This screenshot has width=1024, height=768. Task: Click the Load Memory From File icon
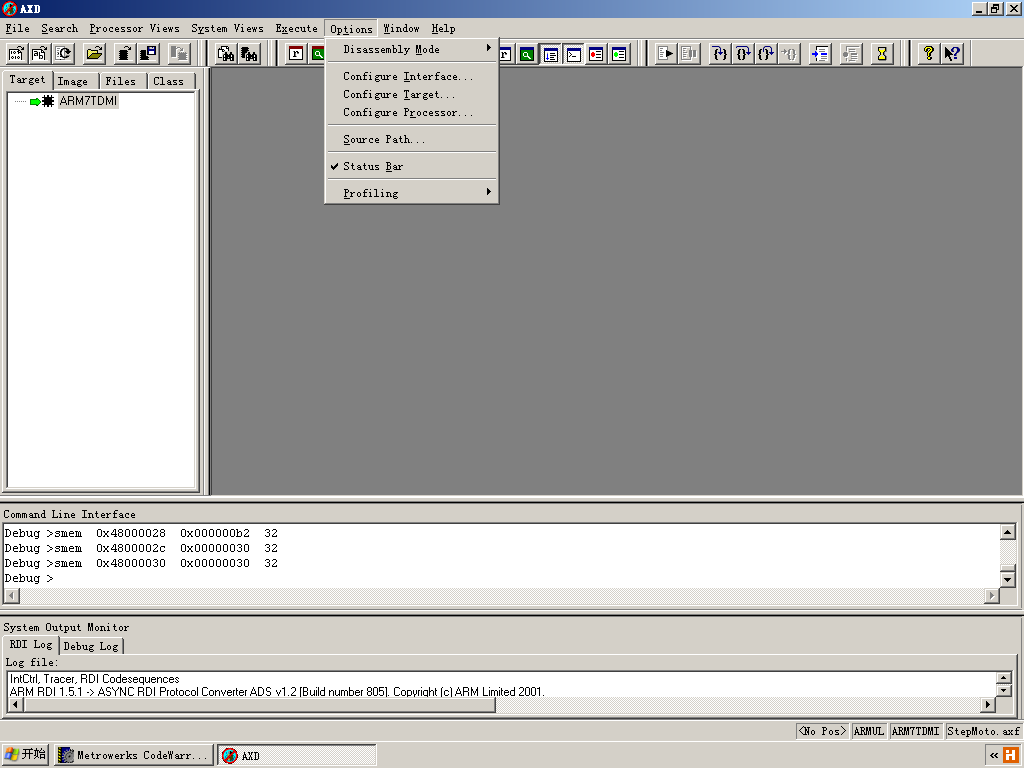pos(125,54)
